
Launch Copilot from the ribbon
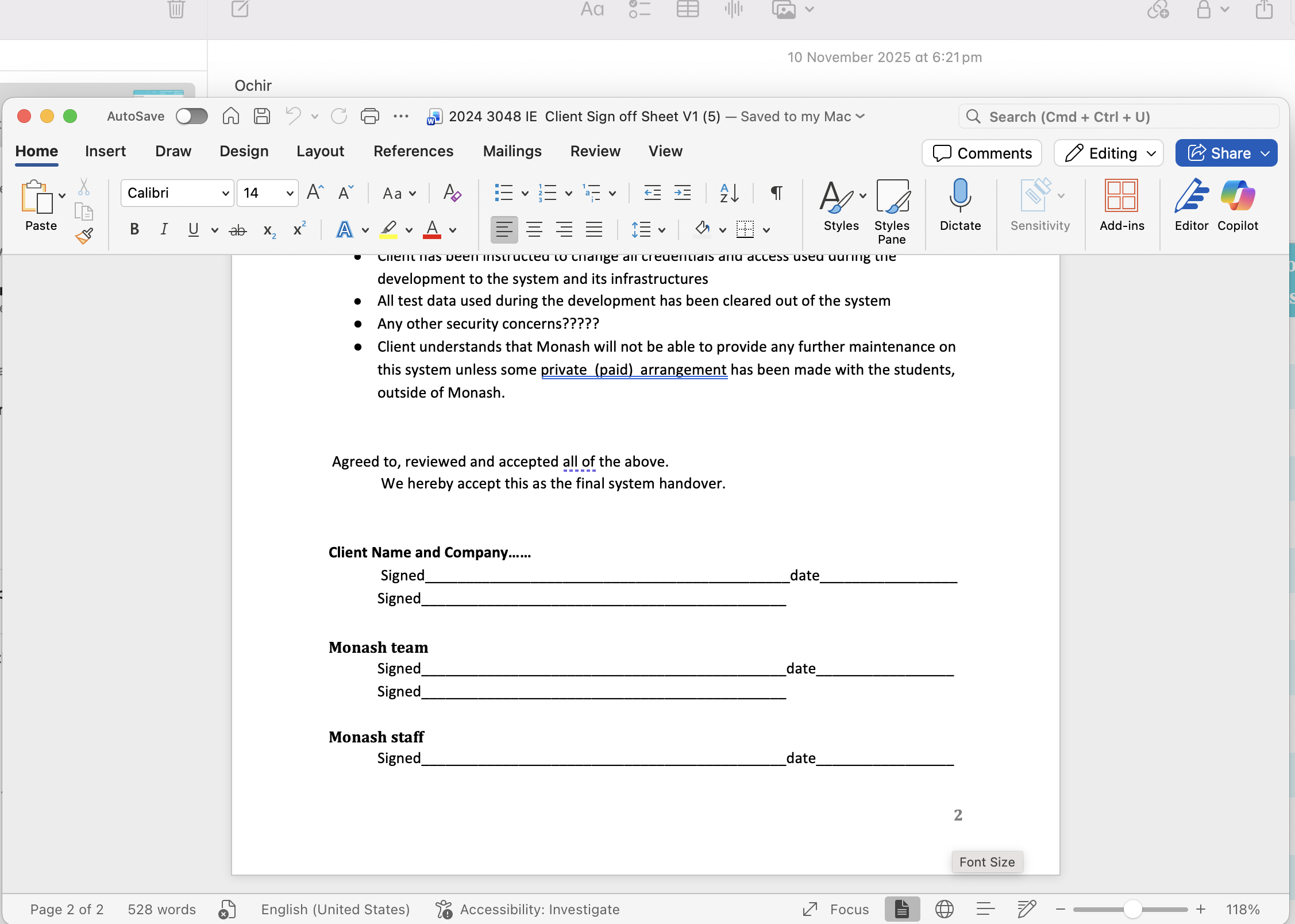click(x=1238, y=197)
